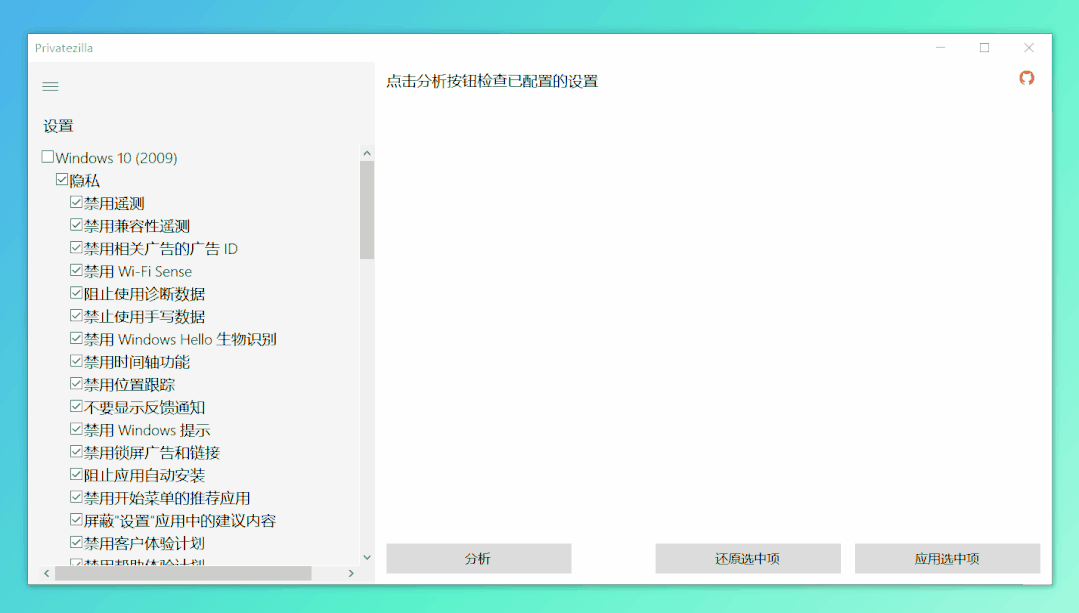1079x613 pixels.
Task: Select the 禁用位置跟踪 label text
Action: (x=129, y=385)
